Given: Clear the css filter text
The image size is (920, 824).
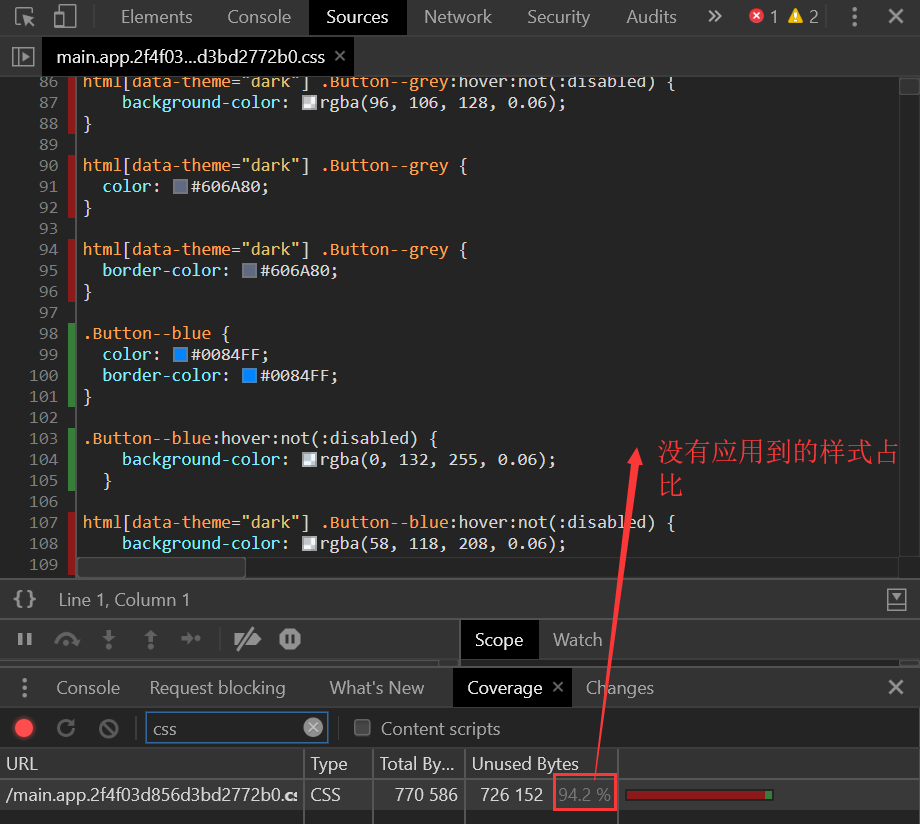Looking at the screenshot, I should tap(313, 728).
